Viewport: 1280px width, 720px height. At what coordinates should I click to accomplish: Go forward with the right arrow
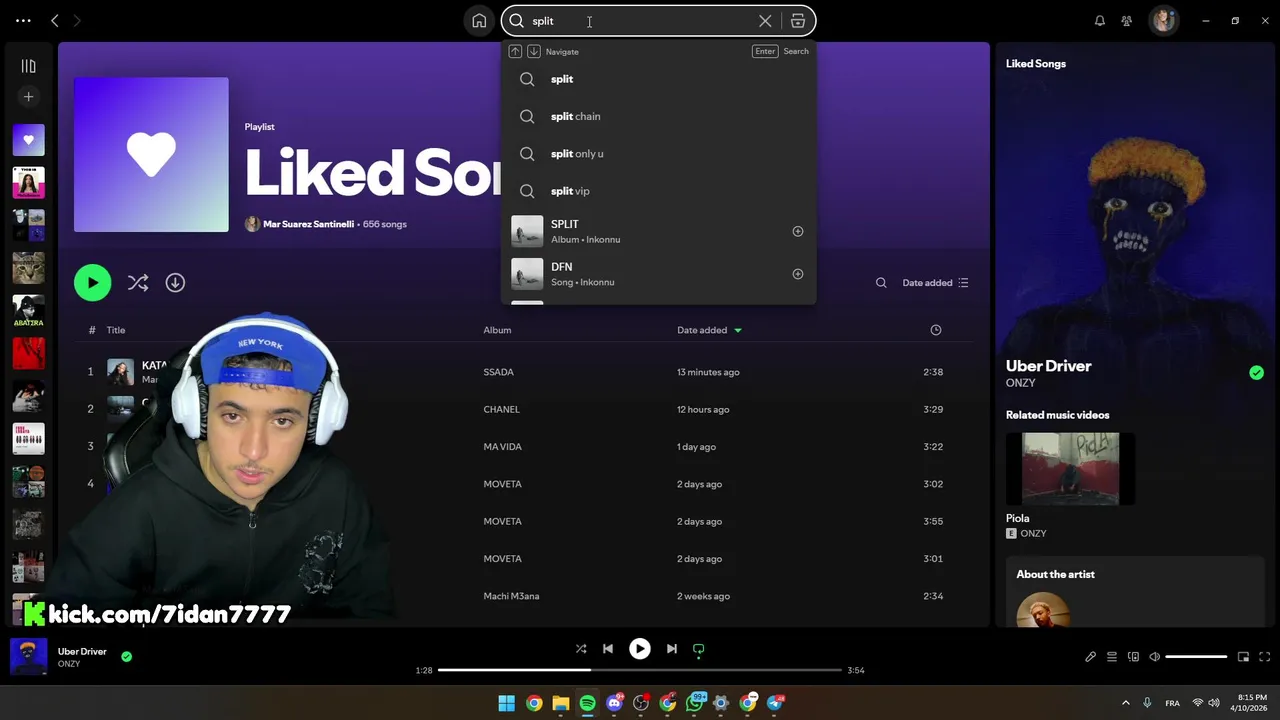(77, 21)
